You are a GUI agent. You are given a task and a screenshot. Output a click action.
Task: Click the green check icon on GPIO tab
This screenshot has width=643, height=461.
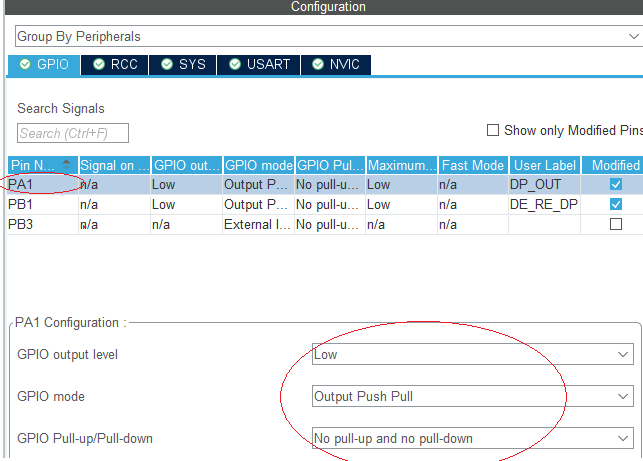(25, 64)
